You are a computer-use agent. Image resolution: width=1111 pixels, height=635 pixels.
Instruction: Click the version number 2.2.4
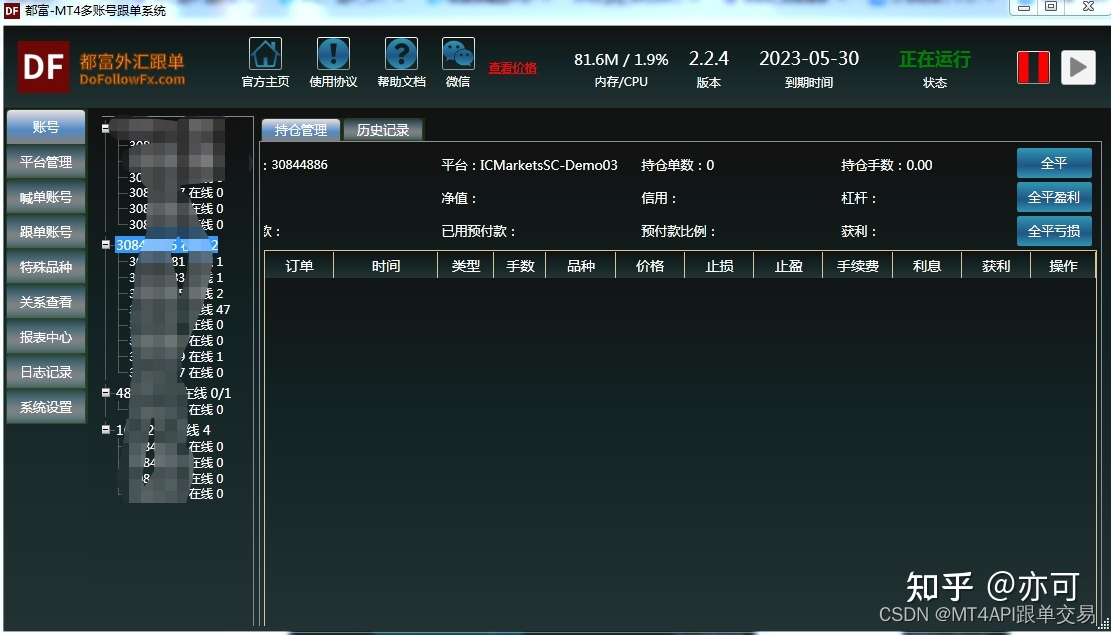[x=709, y=59]
